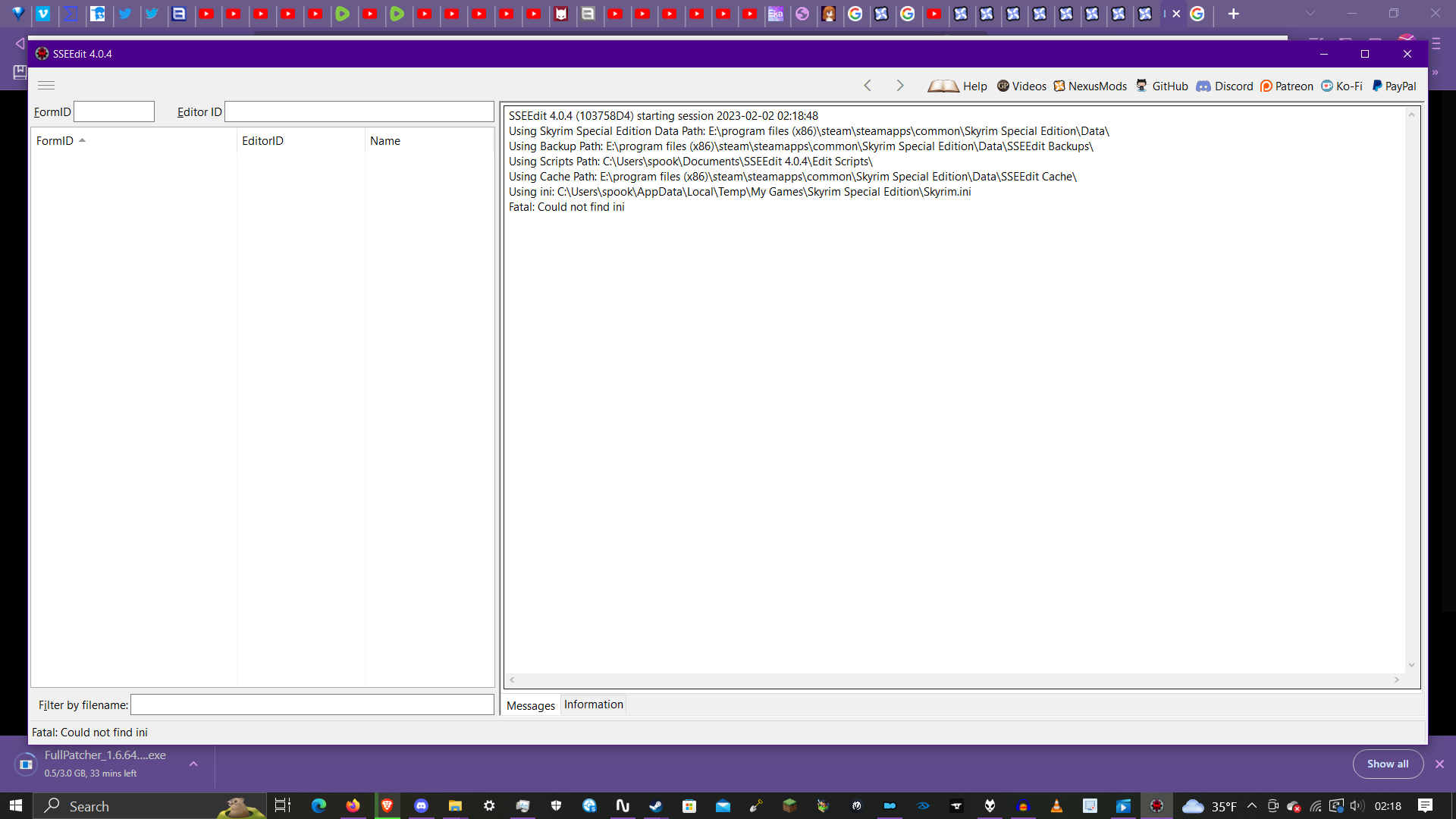Click the back navigation arrow
This screenshot has height=819, width=1456.
pos(868,86)
